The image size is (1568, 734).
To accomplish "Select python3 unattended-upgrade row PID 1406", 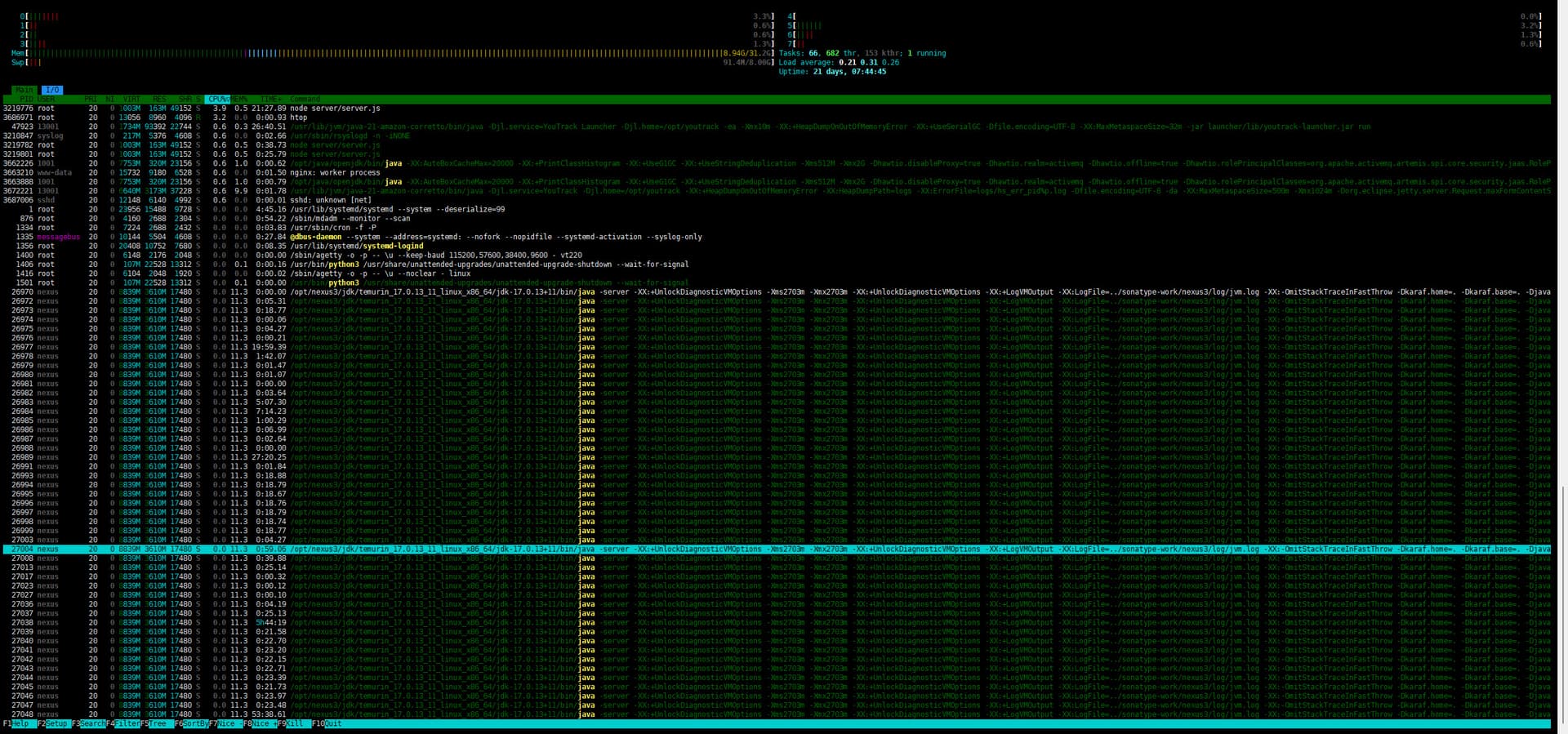I will click(x=776, y=265).
